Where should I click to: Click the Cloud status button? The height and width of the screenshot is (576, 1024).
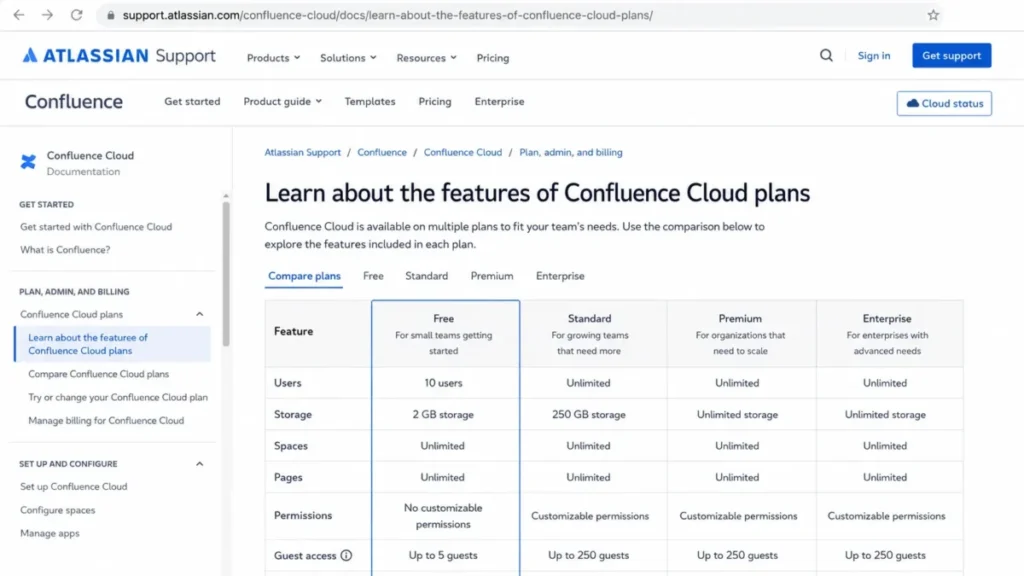[944, 103]
